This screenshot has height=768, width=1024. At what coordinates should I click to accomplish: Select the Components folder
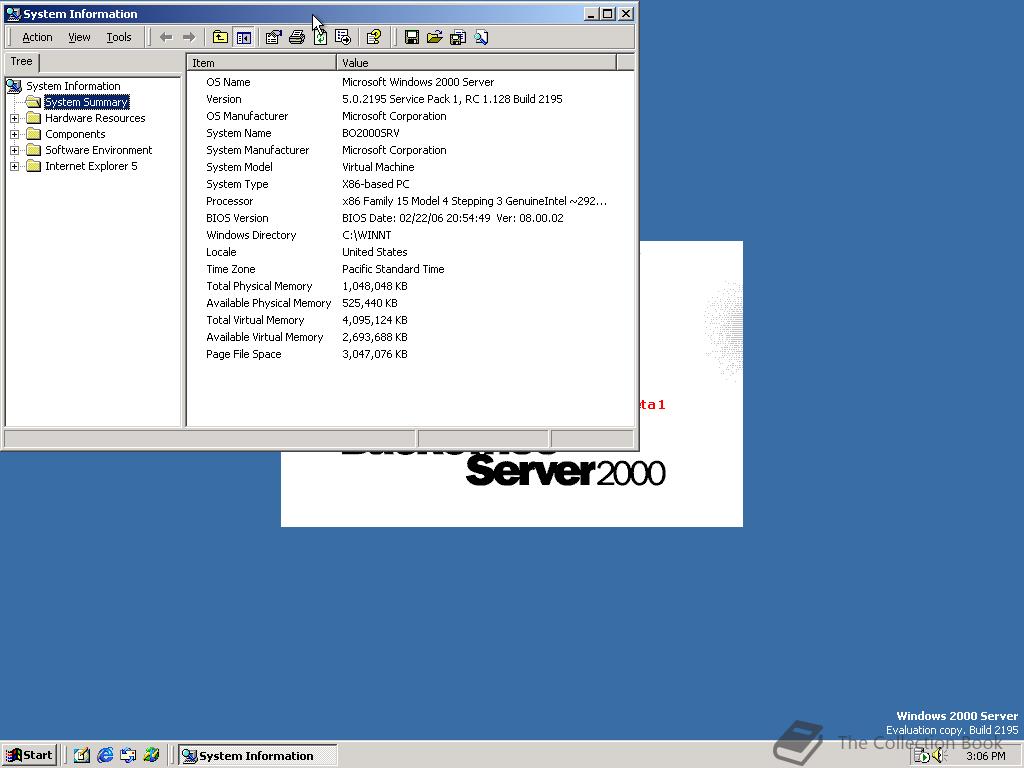point(75,134)
